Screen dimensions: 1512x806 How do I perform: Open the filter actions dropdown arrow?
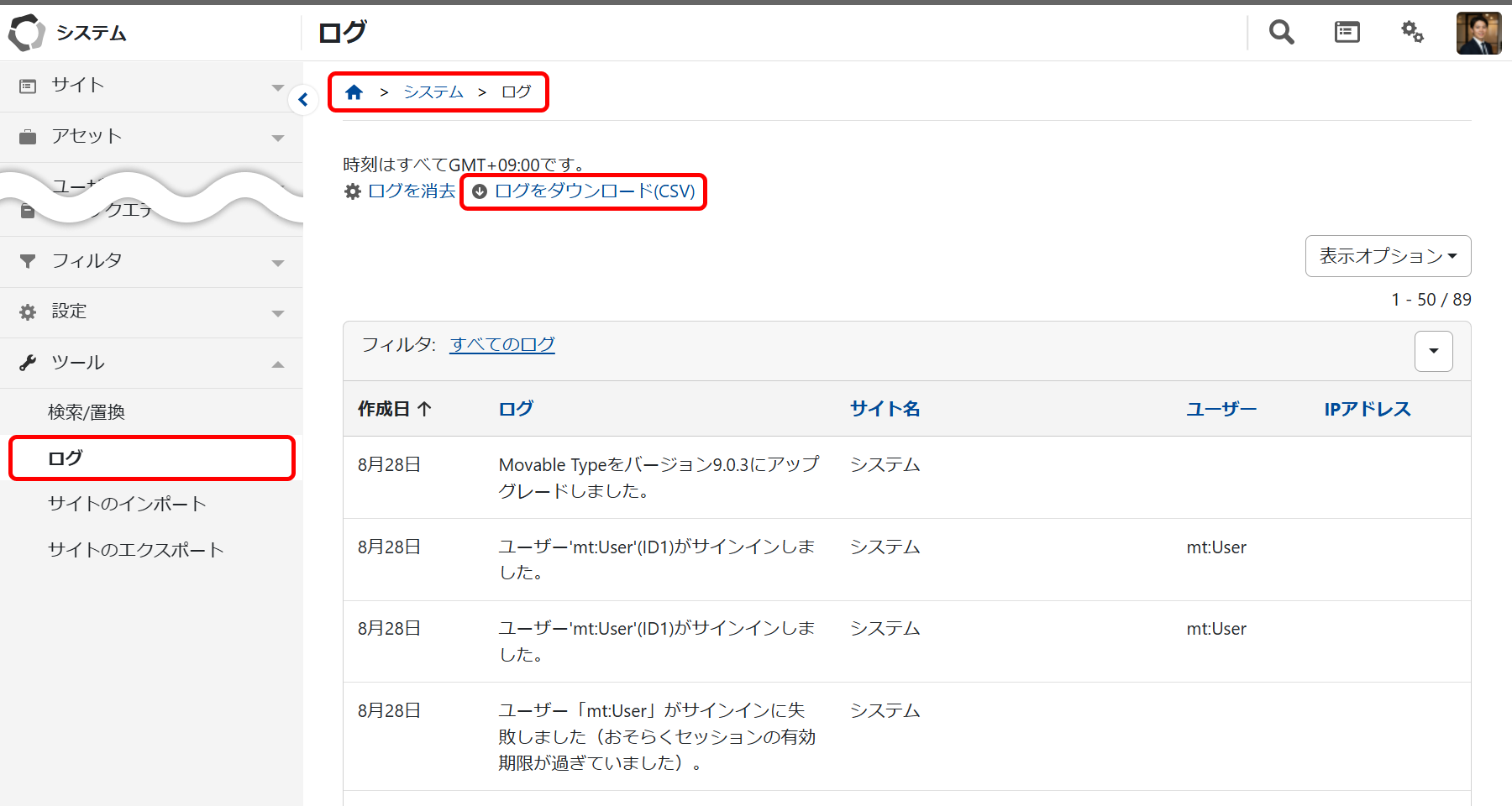(x=1433, y=351)
